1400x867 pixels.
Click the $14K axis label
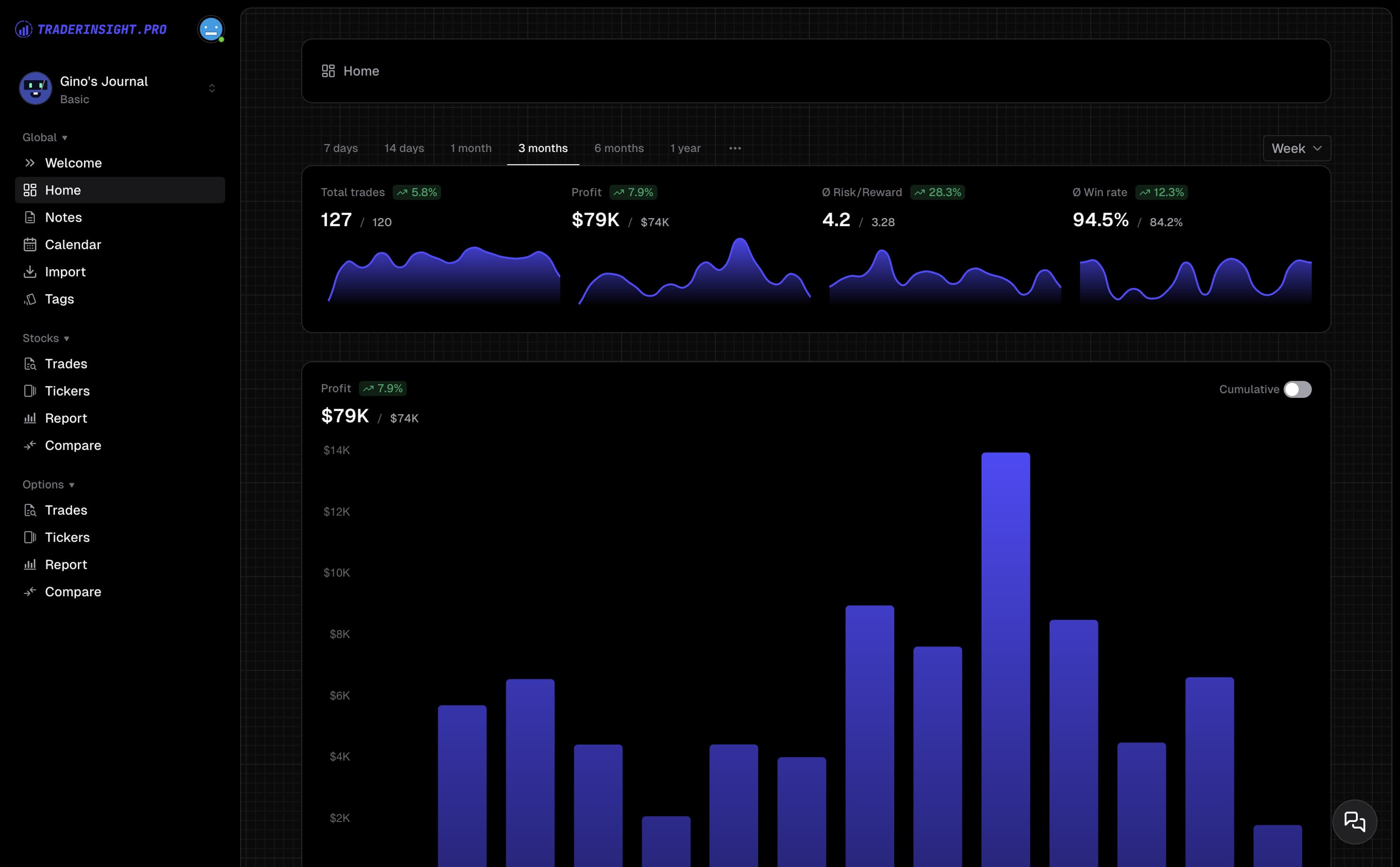click(336, 450)
